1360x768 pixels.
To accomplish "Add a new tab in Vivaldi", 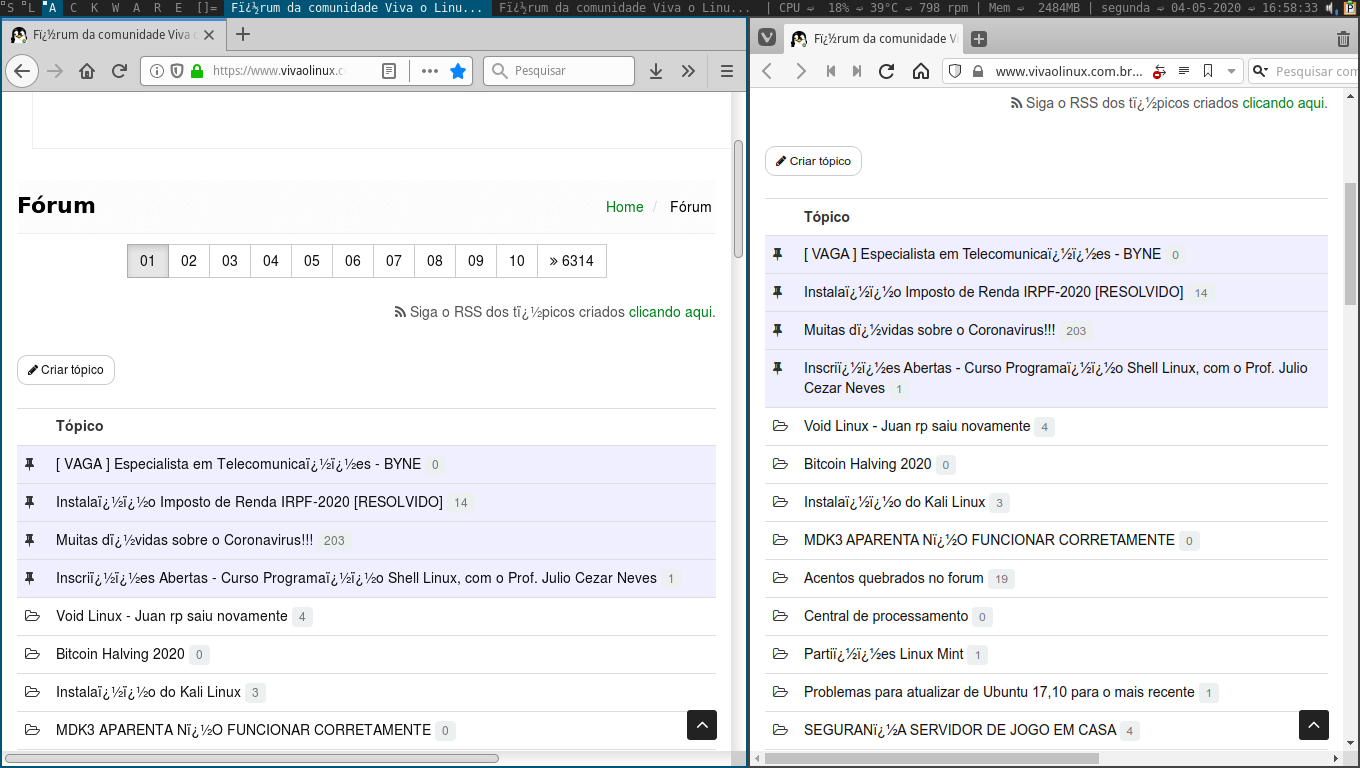I will [x=979, y=39].
